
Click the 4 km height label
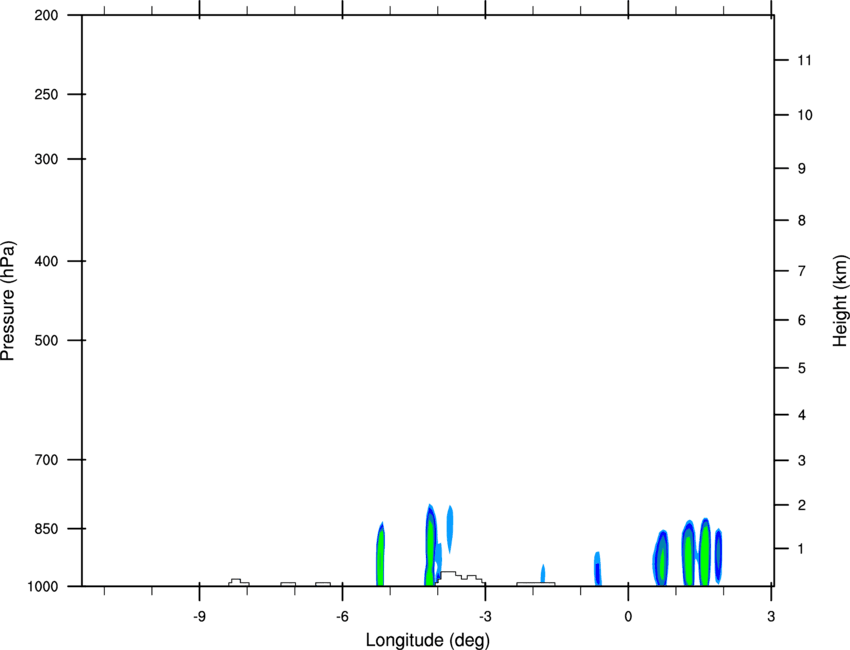click(802, 415)
